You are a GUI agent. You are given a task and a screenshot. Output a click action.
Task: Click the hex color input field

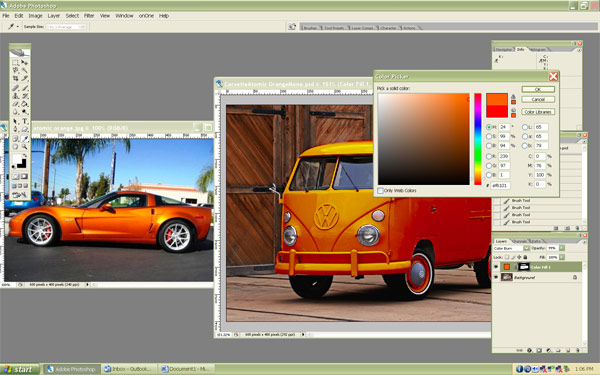[501, 185]
